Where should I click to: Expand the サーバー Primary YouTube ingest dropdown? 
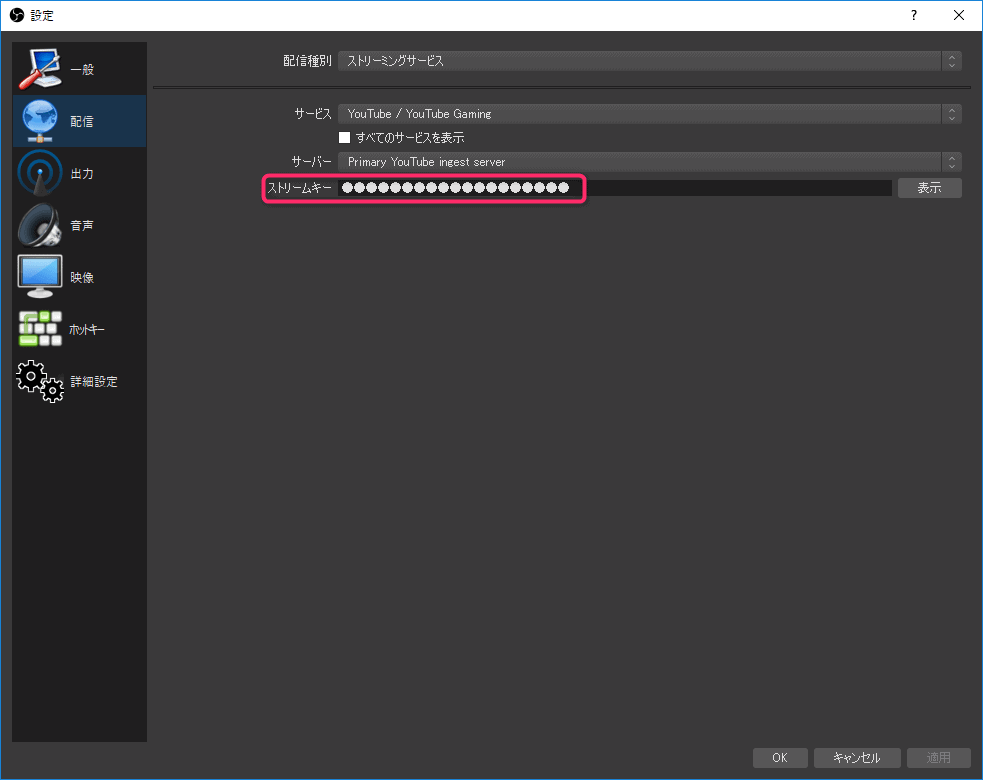[x=650, y=162]
